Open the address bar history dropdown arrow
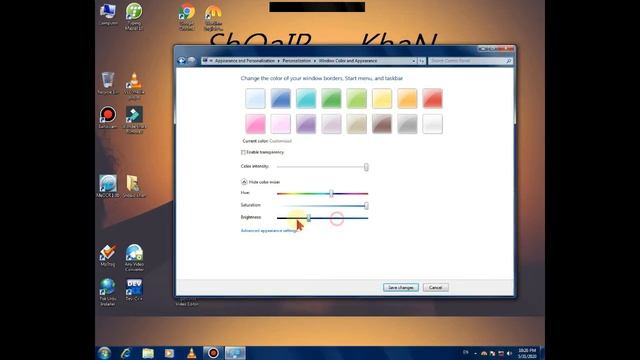640x360 pixels. pos(413,61)
